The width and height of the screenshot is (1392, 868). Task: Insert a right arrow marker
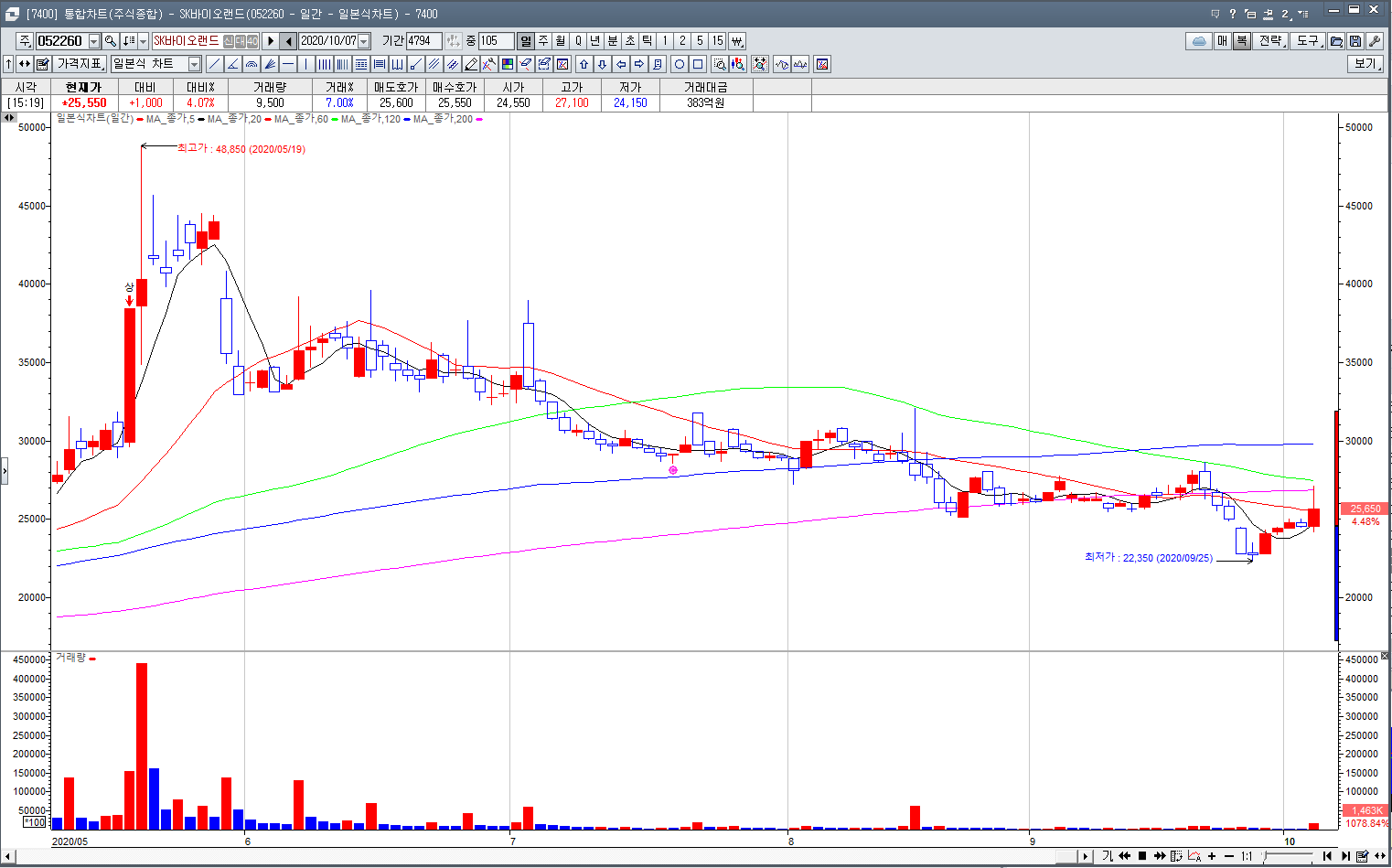pos(639,64)
